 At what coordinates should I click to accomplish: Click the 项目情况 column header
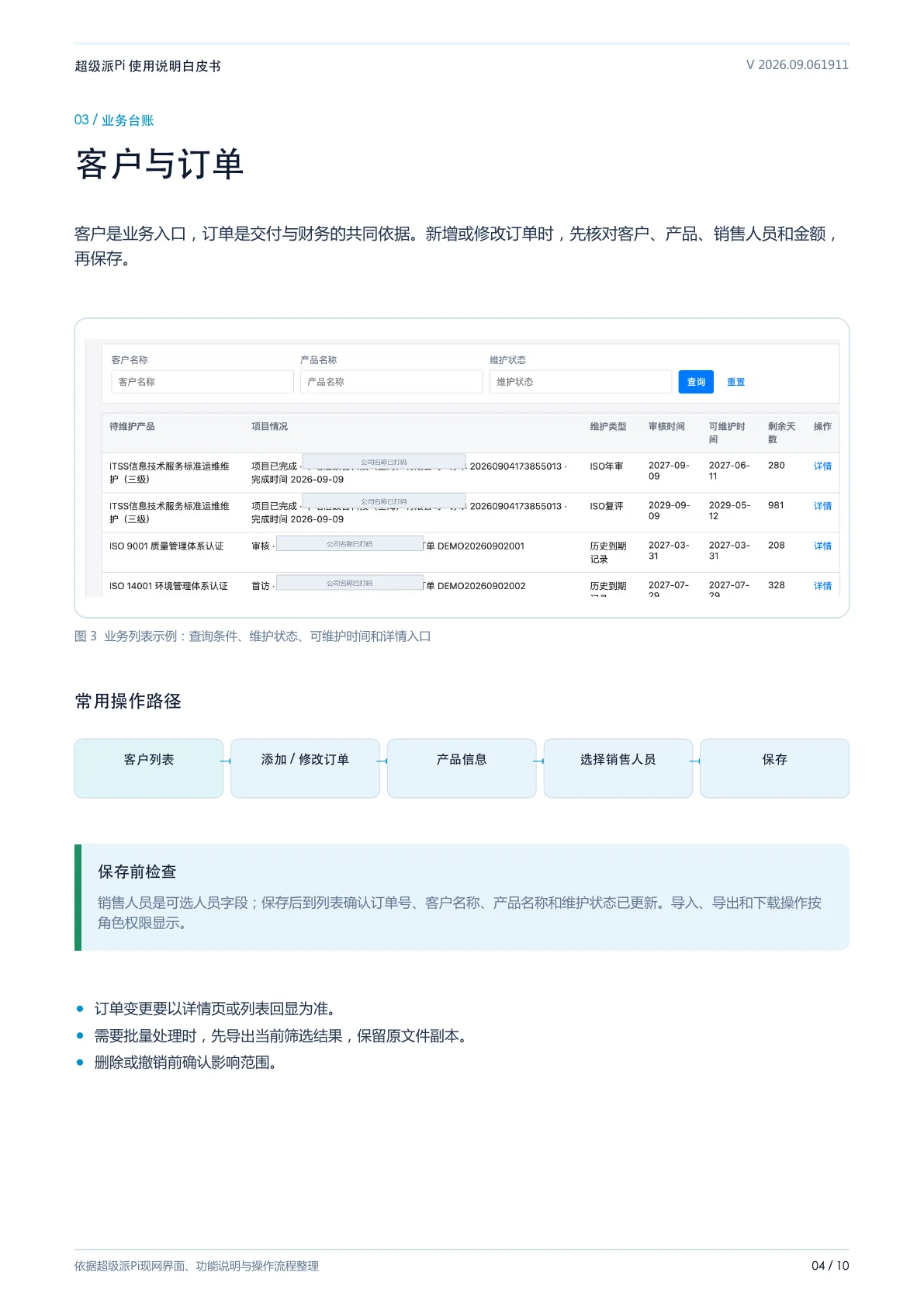tap(269, 427)
